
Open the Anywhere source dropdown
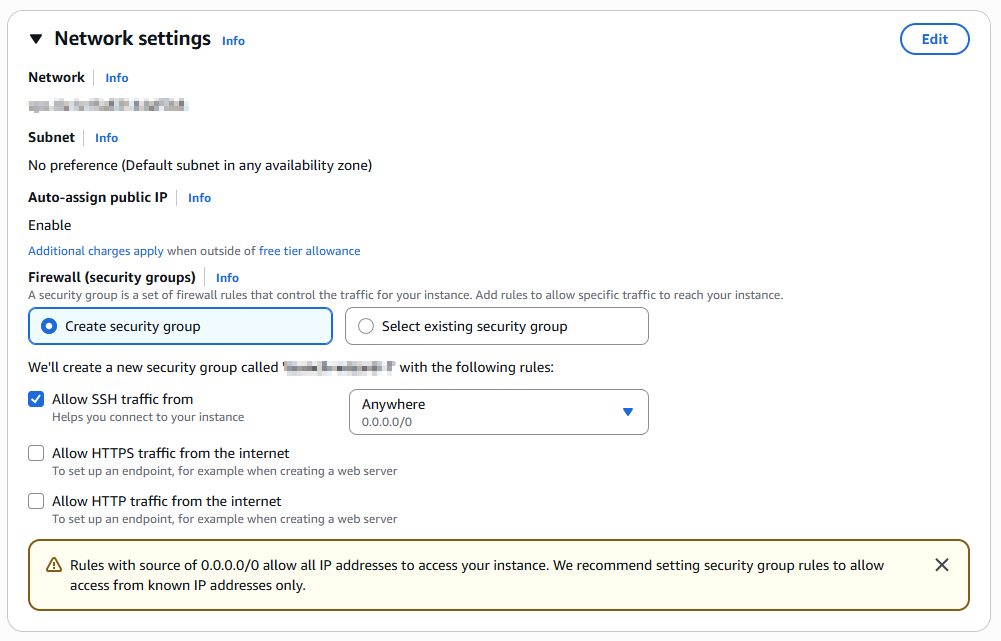498,411
